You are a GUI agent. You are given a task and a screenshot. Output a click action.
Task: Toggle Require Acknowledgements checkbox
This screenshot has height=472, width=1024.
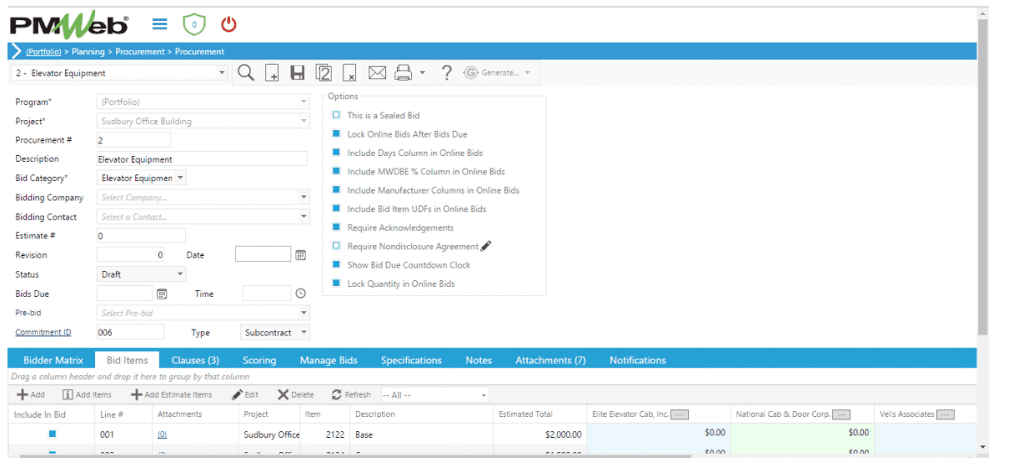336,227
